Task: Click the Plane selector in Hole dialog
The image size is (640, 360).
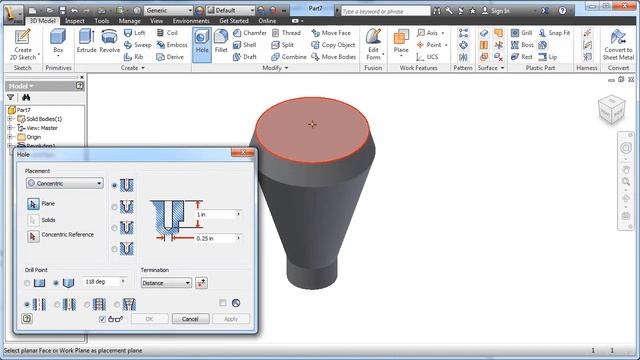Action: click(x=33, y=204)
